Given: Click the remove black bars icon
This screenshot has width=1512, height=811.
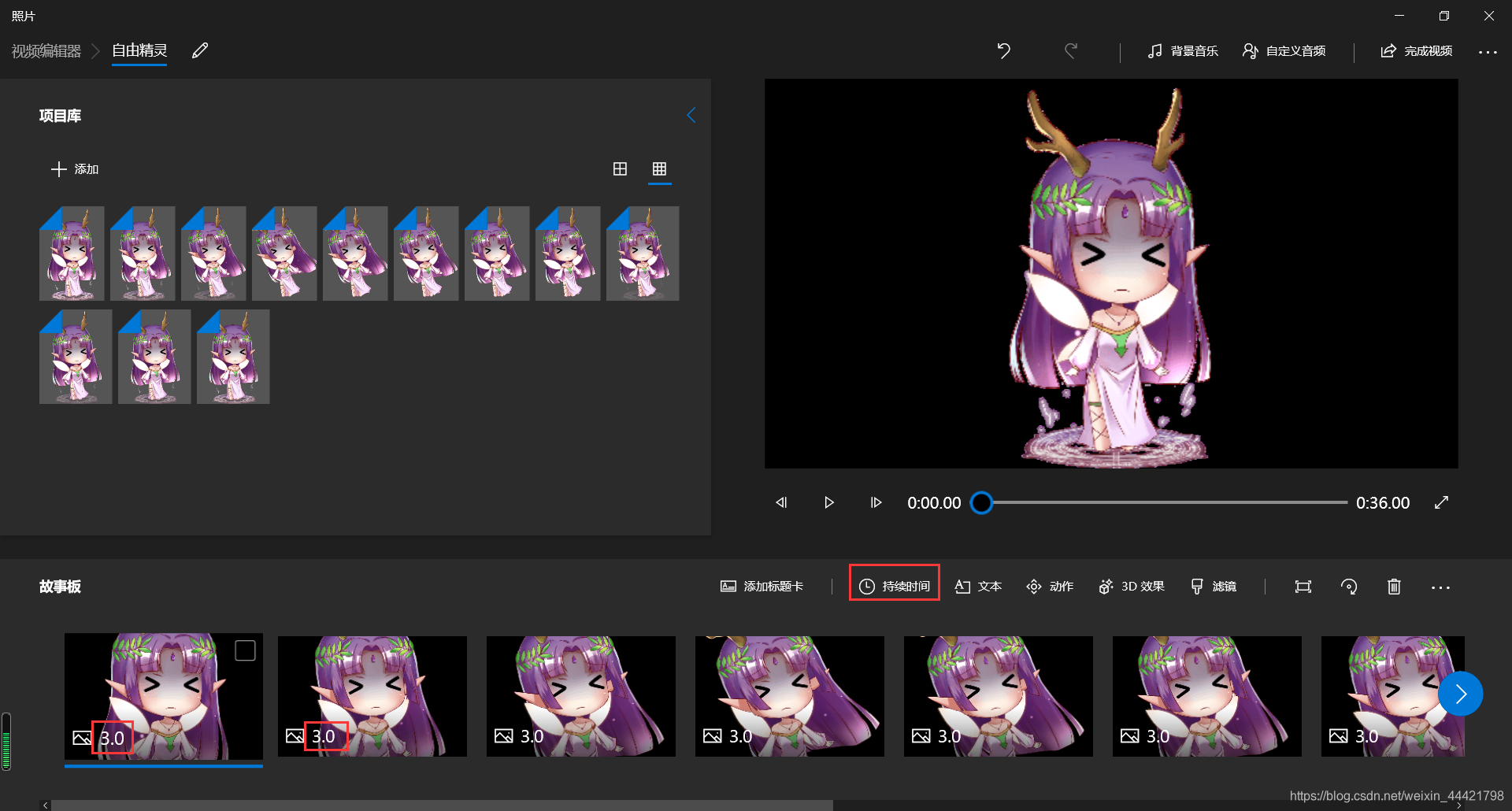Looking at the screenshot, I should coord(1303,587).
